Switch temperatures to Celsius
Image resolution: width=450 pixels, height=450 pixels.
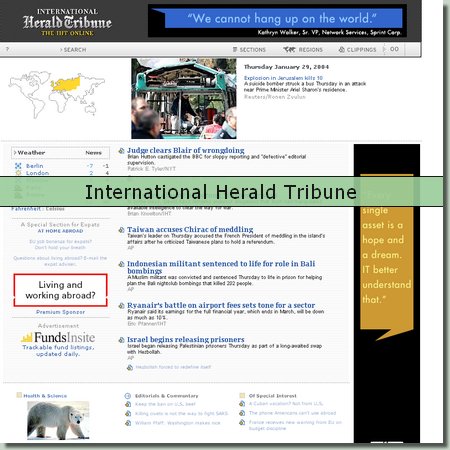55,209
